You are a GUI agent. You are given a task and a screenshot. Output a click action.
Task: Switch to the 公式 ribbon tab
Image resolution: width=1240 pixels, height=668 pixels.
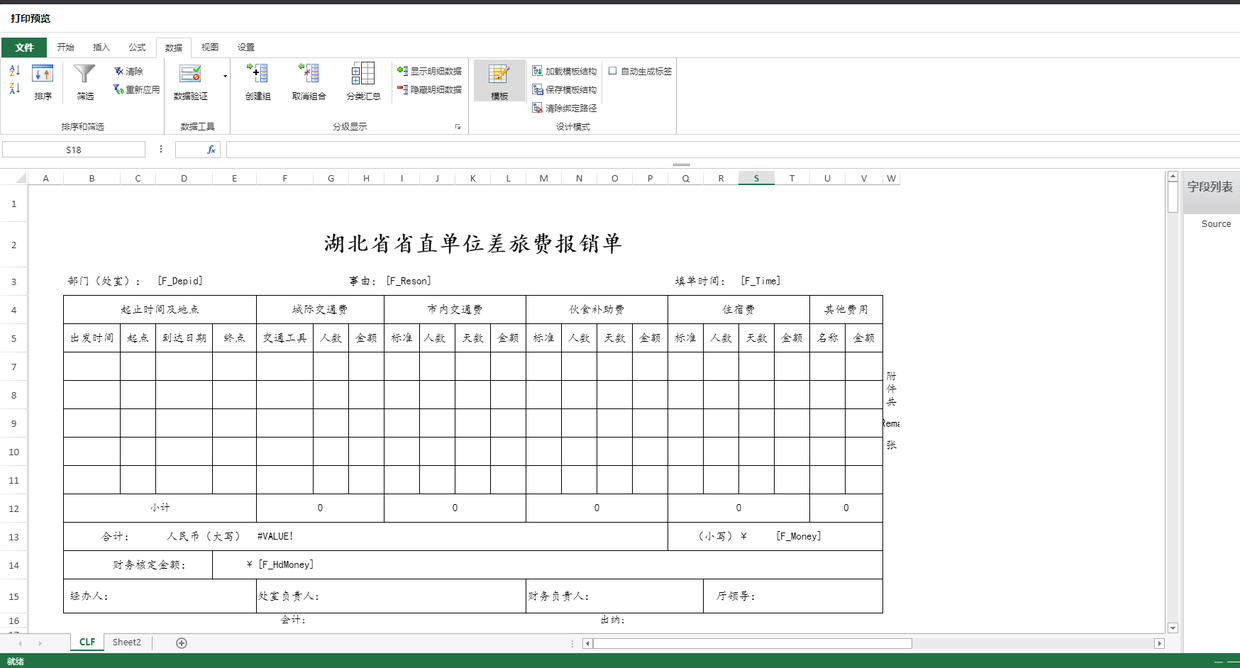137,47
